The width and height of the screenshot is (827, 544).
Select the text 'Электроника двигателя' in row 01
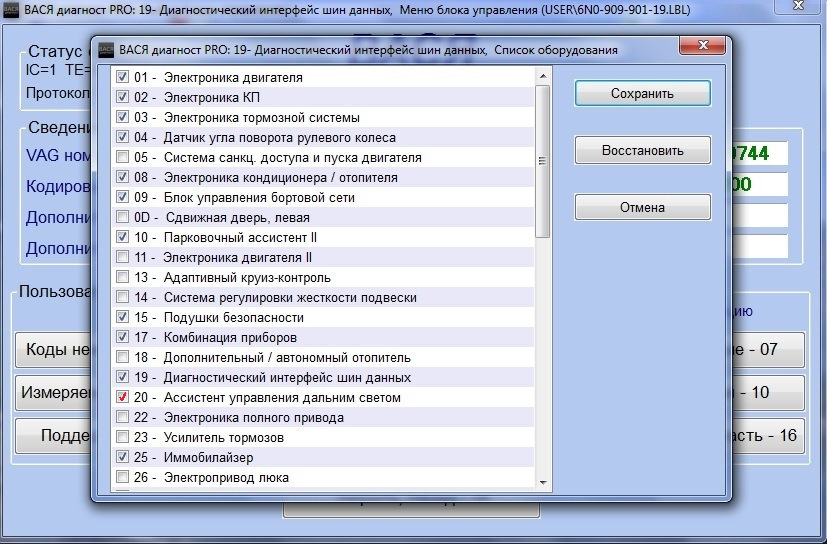click(x=233, y=78)
